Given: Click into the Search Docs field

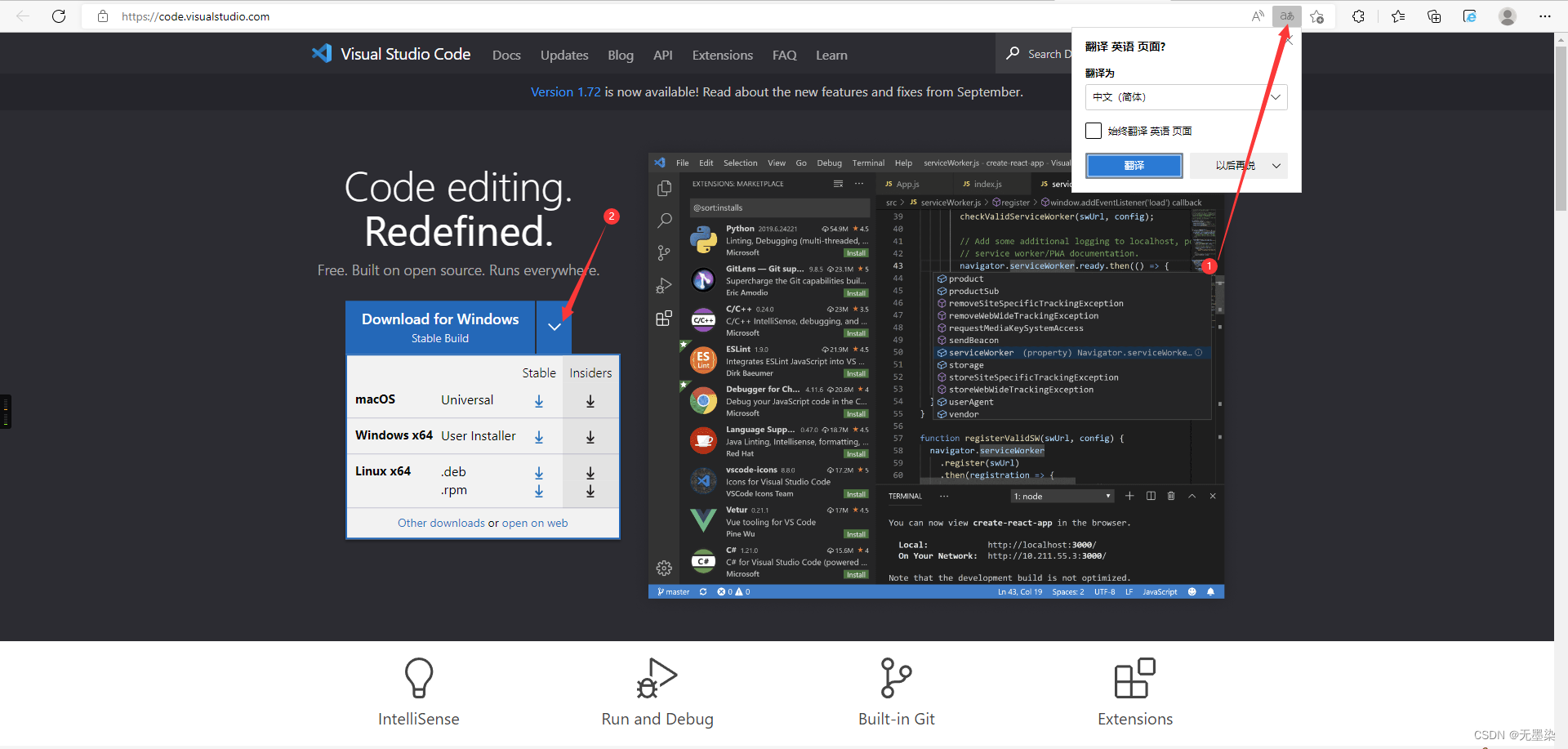Looking at the screenshot, I should click(1049, 54).
